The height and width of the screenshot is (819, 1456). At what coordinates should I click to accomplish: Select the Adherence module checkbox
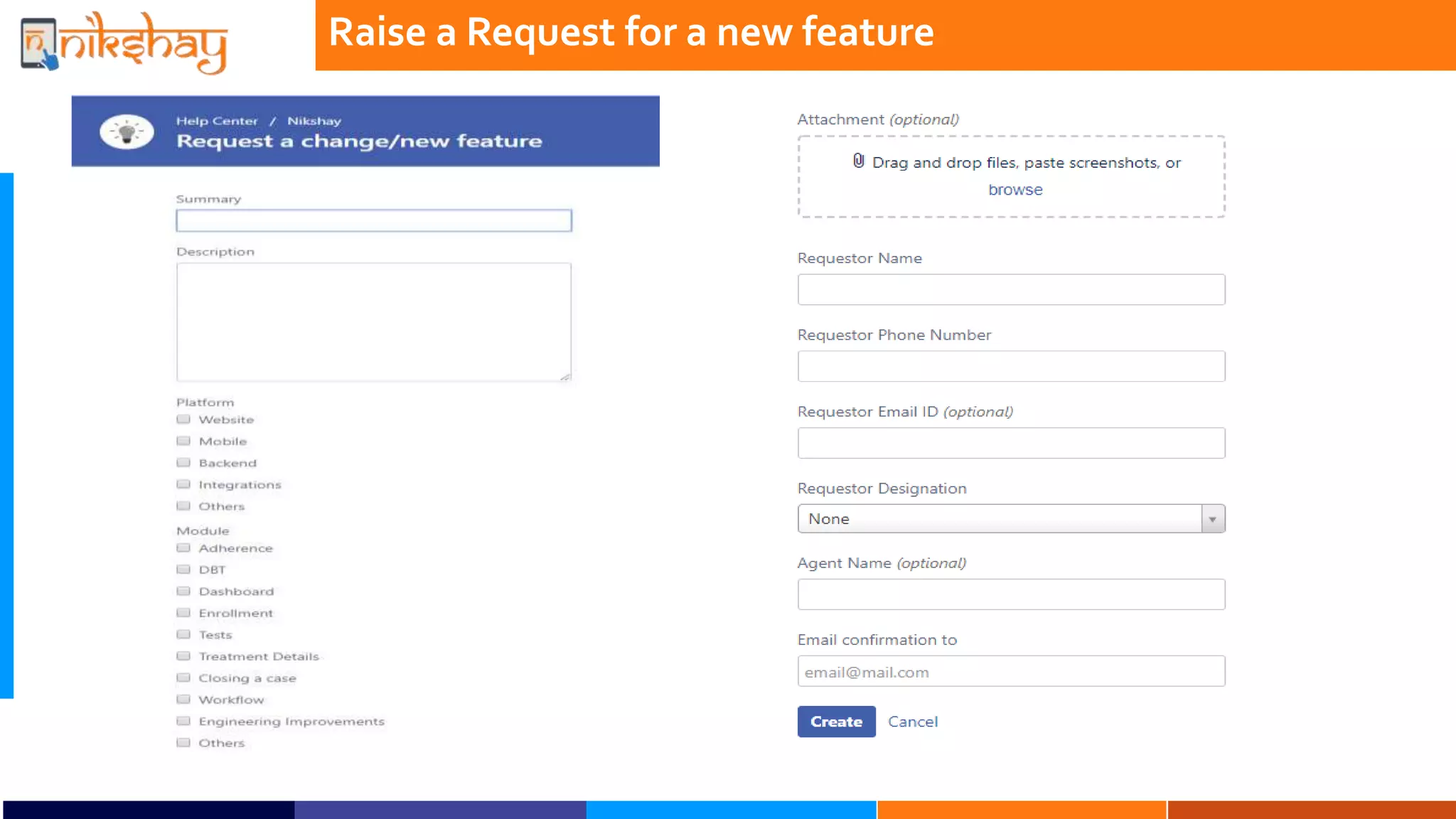point(183,548)
